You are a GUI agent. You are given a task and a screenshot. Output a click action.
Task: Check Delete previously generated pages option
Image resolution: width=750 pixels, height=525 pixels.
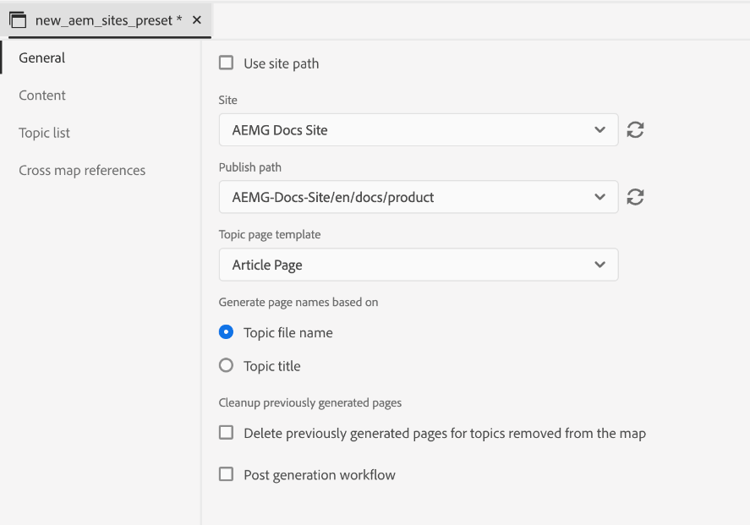point(226,433)
